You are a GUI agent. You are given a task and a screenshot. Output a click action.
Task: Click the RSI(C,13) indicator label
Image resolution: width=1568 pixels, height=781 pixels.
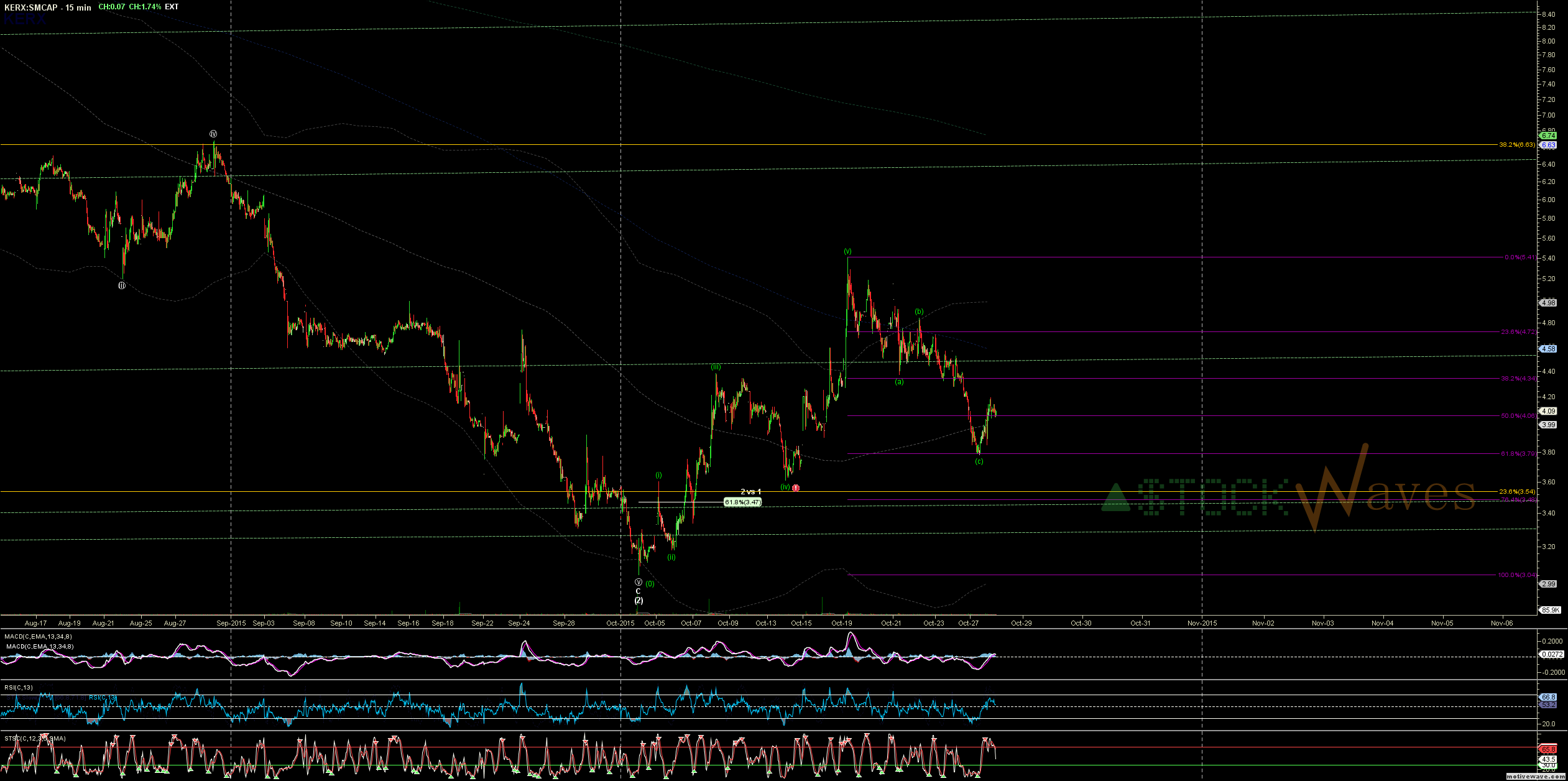pyautogui.click(x=19, y=687)
